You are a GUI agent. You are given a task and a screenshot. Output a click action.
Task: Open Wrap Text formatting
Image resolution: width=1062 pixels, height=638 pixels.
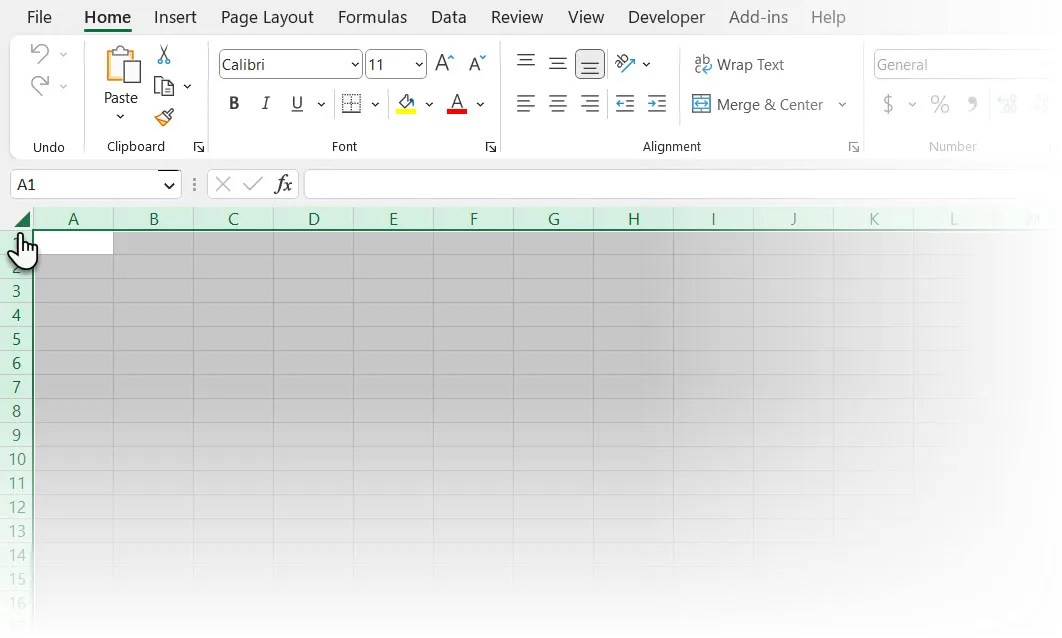739,64
